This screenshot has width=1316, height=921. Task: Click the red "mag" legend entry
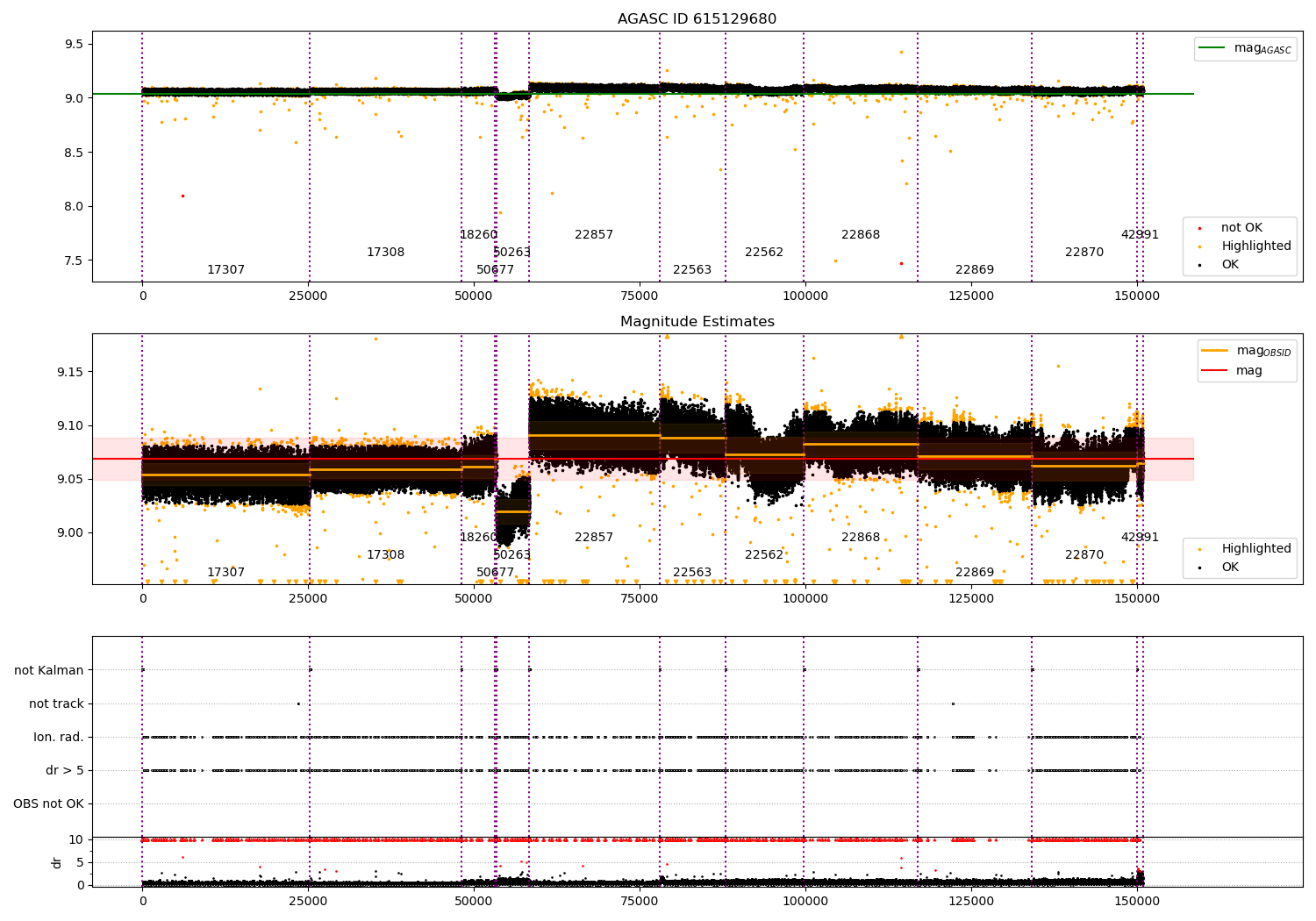coord(1233,371)
